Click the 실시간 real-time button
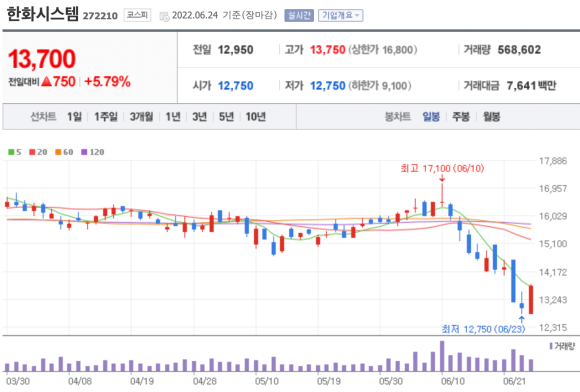This screenshot has height=392, width=580. (299, 16)
